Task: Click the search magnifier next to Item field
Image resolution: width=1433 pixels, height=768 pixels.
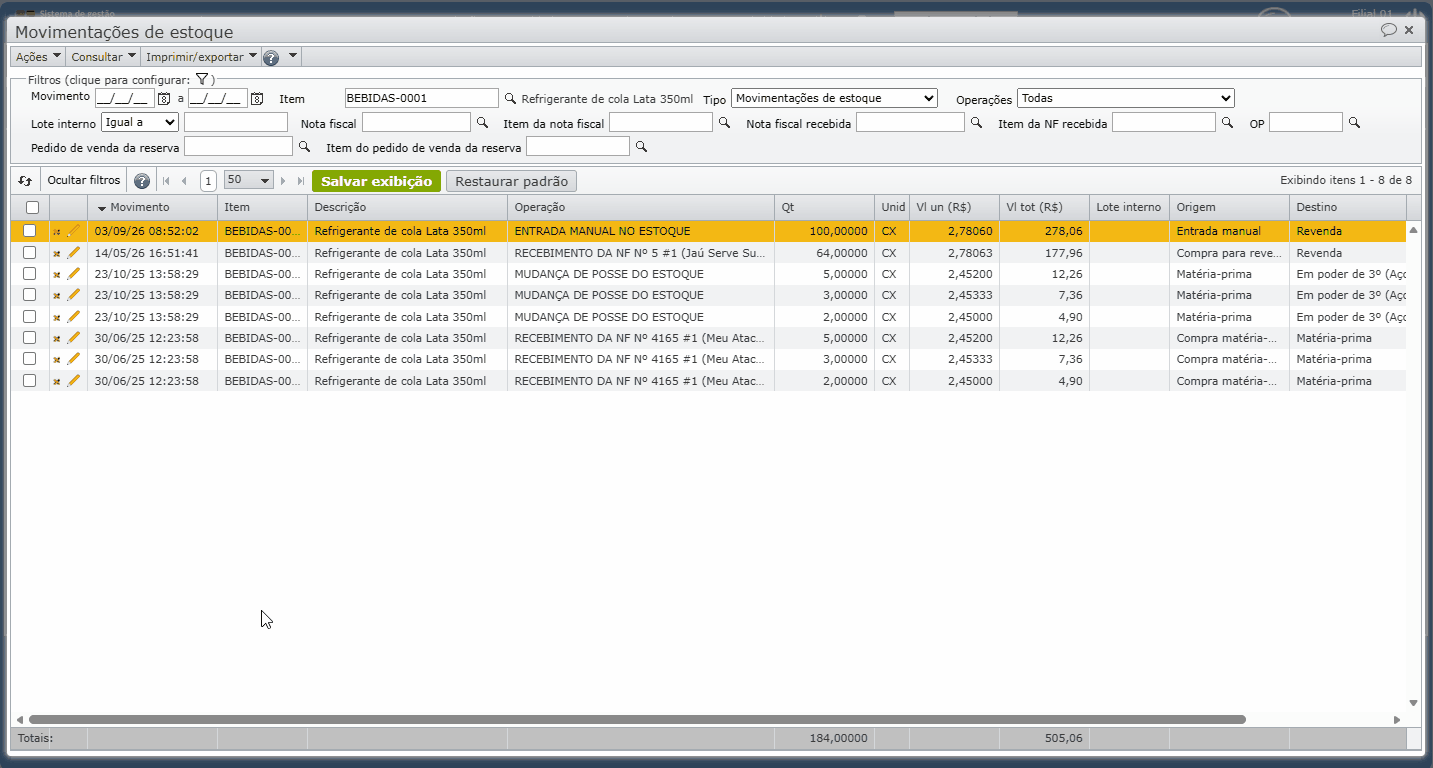Action: [510, 98]
